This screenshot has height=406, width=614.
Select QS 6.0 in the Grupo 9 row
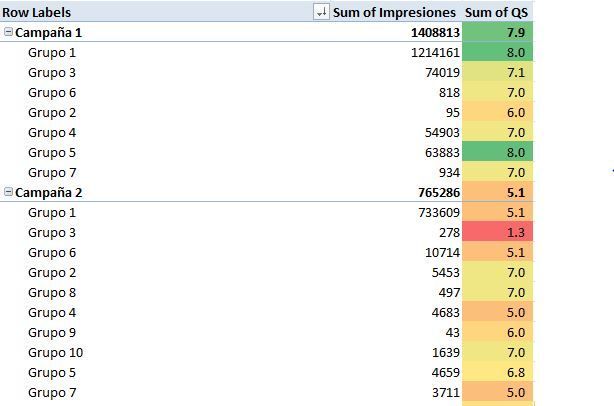tap(497, 332)
